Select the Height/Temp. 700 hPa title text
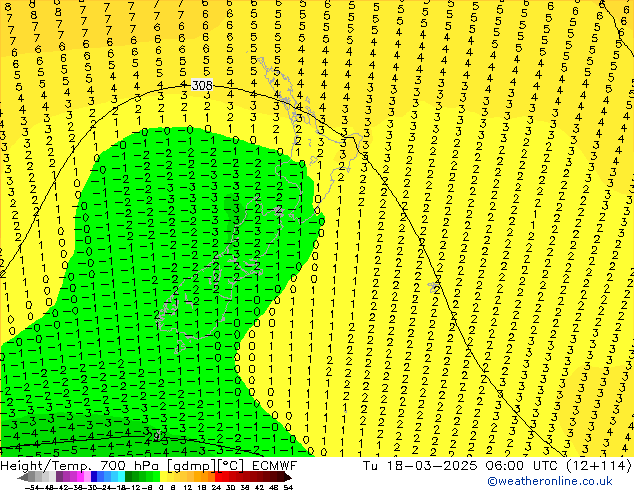The width and height of the screenshot is (634, 490). point(82,465)
